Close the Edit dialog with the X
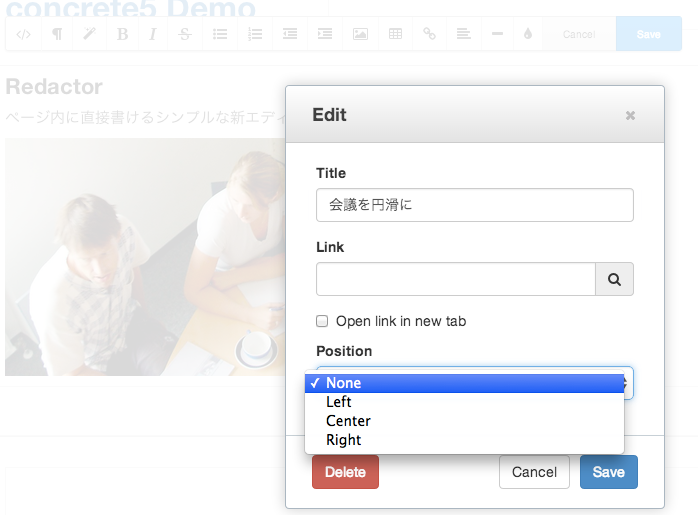 coord(630,115)
